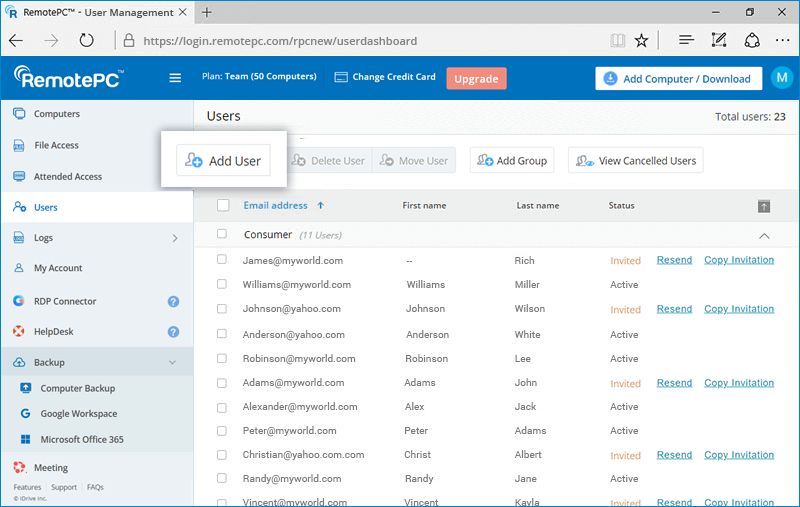
Task: Collapse the Consumer group chevron
Action: [765, 236]
